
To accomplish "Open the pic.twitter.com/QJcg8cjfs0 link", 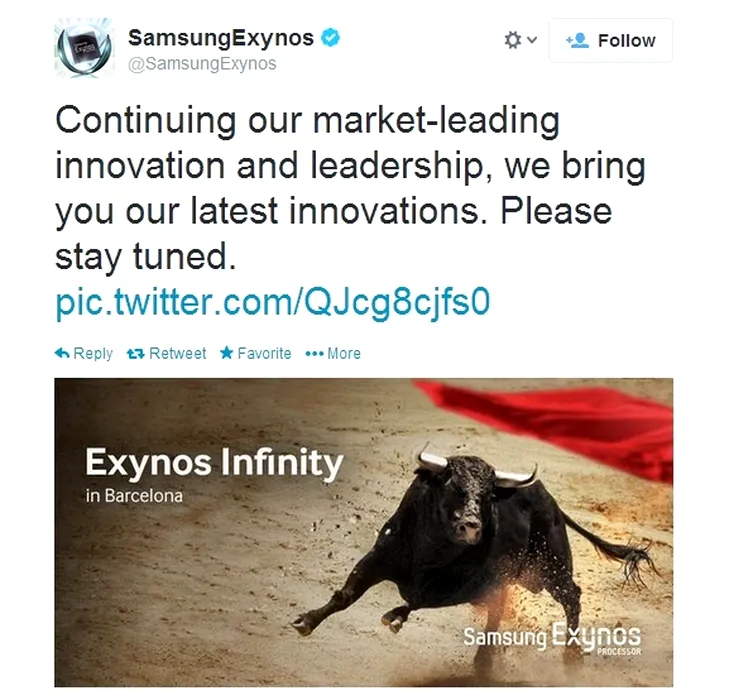I will pyautogui.click(x=273, y=303).
